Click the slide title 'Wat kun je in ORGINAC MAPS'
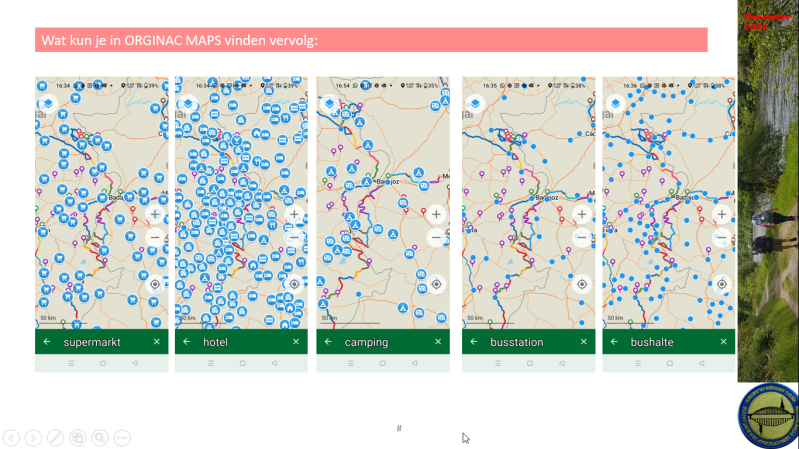 coord(131,40)
